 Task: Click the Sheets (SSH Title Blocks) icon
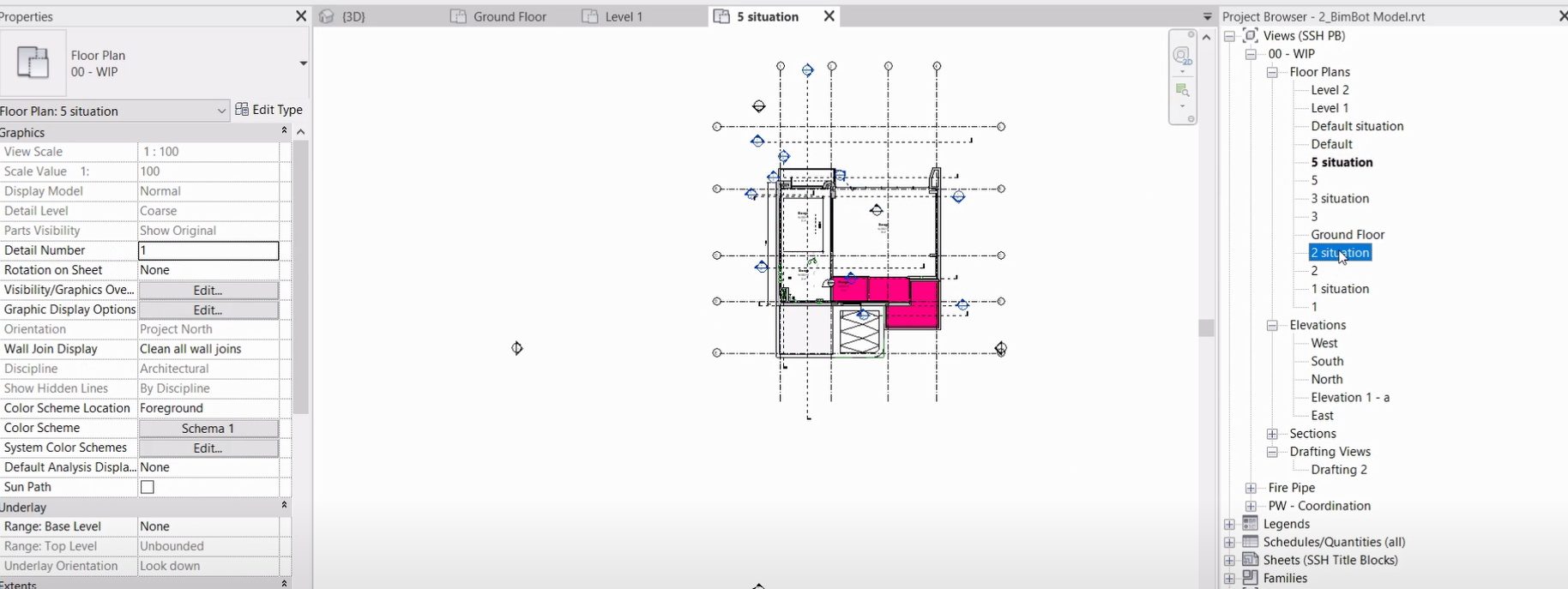[x=1250, y=560]
